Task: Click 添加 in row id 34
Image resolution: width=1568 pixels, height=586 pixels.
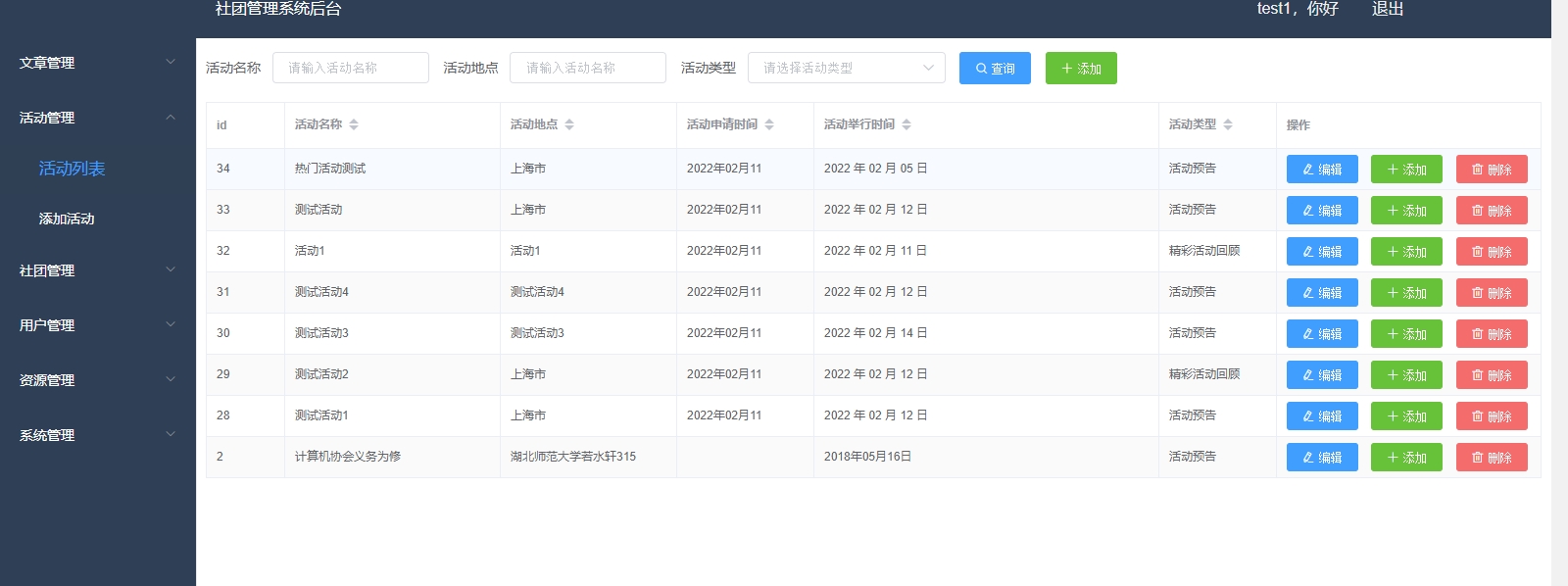Action: (1406, 170)
